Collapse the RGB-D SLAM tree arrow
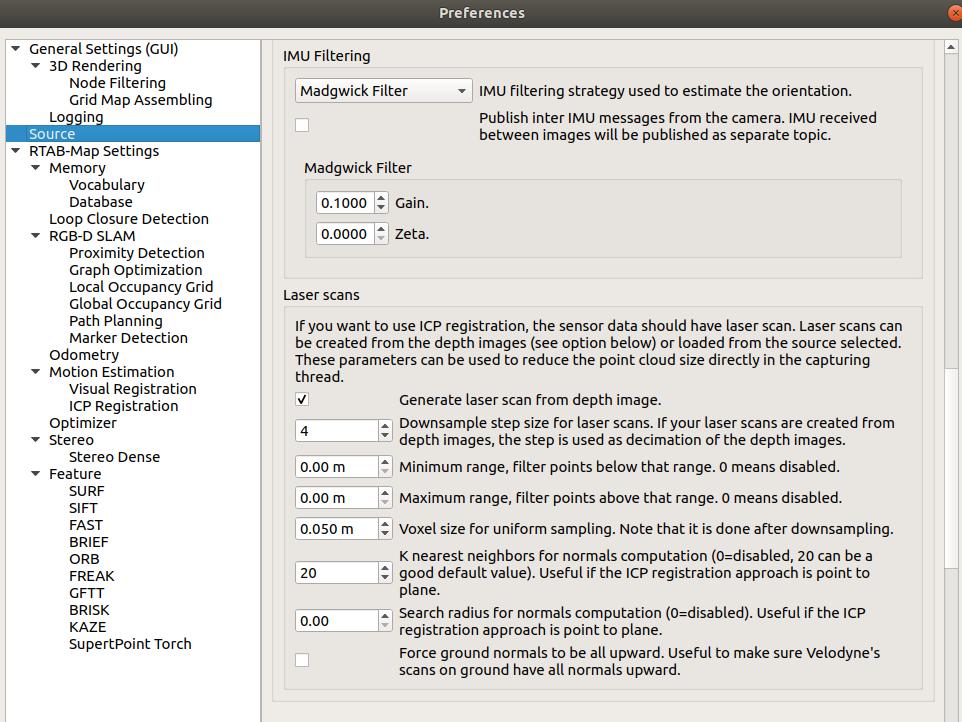Screen dimensions: 962x722 36,236
